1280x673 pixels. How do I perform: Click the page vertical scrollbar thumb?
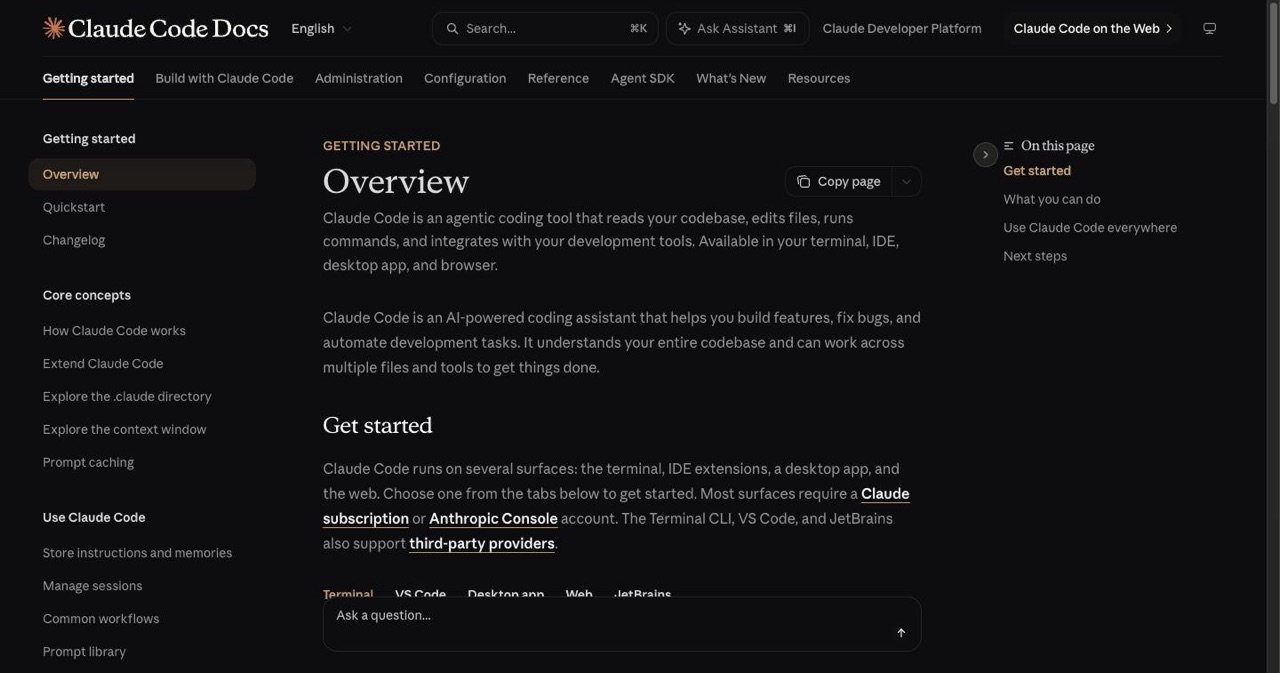(1273, 52)
